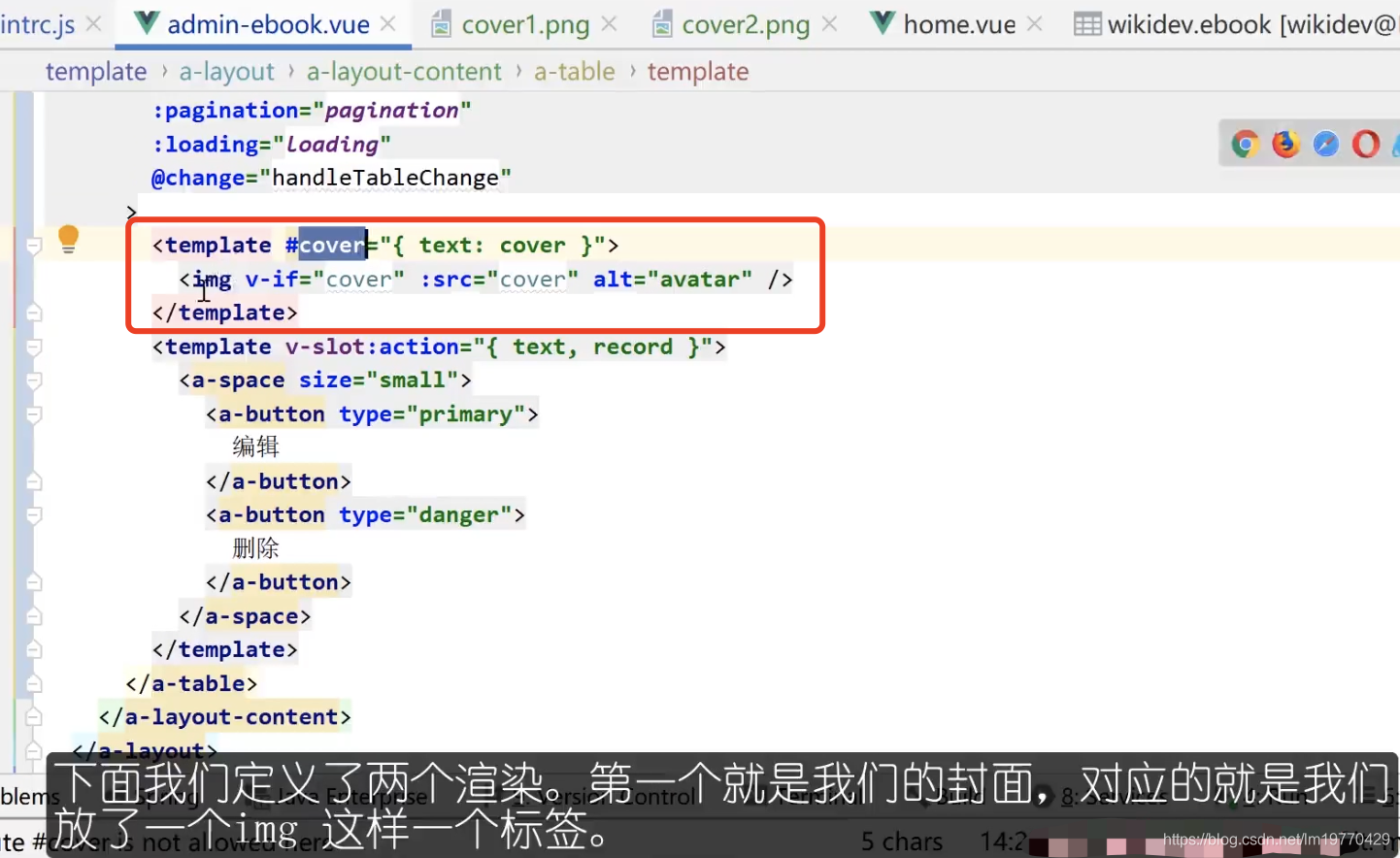Click the :loading attribute
The image size is (1400, 858).
pos(272,145)
